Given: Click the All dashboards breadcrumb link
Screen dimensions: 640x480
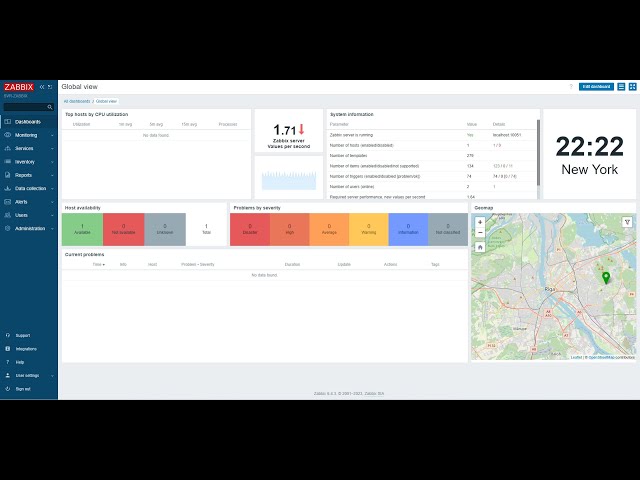Looking at the screenshot, I should tap(77, 101).
